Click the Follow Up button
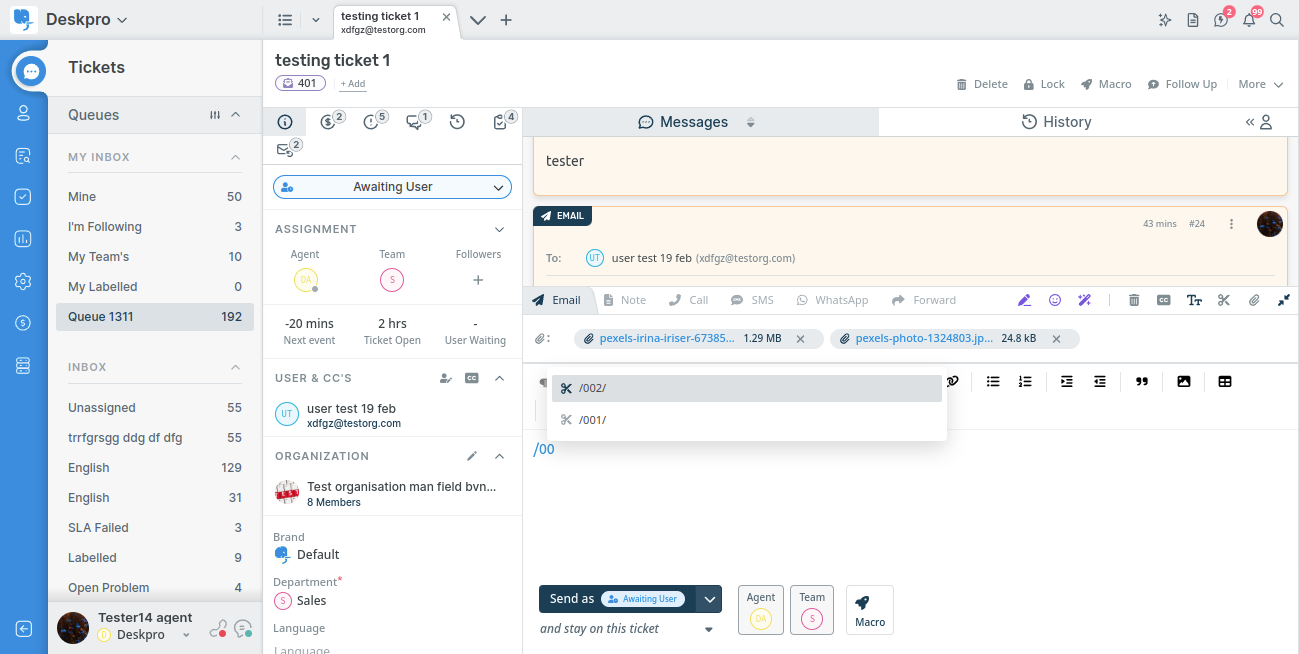The image size is (1299, 654). point(1181,84)
